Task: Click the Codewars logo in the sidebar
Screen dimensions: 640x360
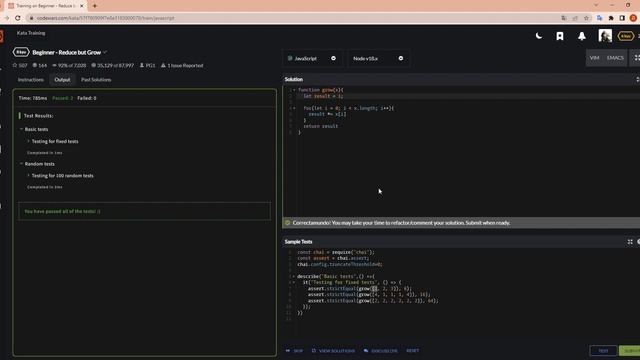Action: 2,36
